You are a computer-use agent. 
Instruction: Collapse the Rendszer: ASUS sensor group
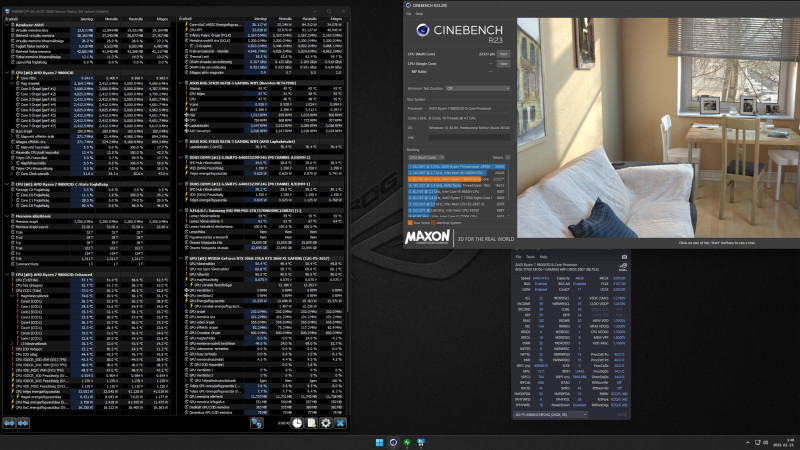[x=7, y=24]
